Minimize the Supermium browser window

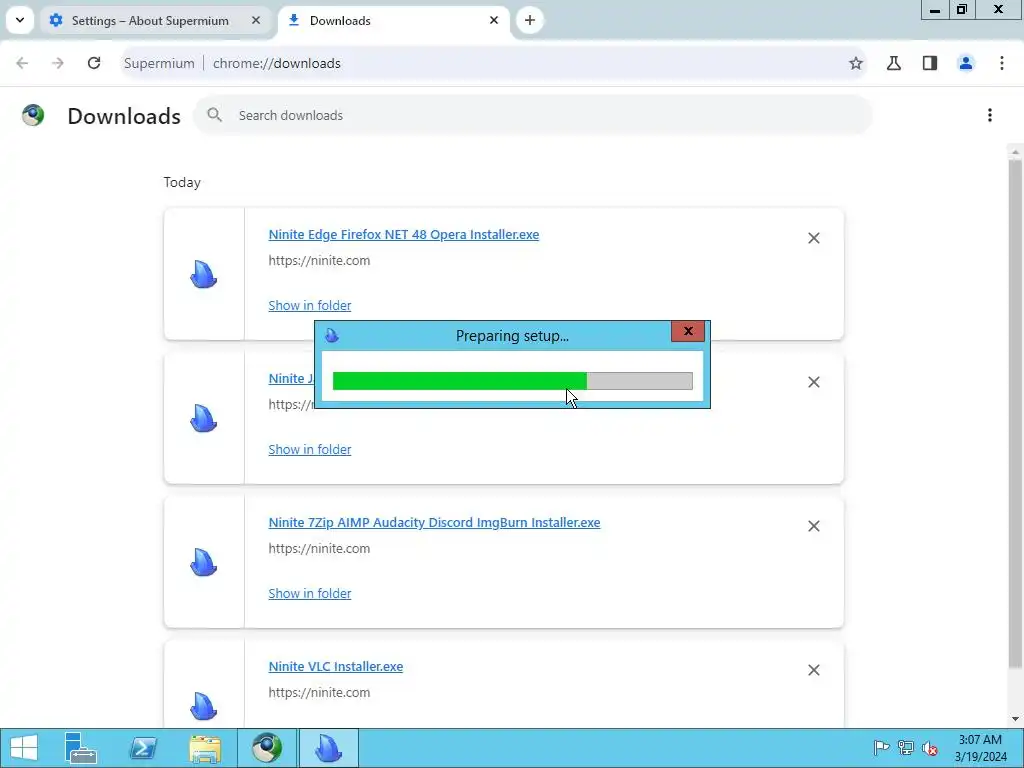coord(935,10)
